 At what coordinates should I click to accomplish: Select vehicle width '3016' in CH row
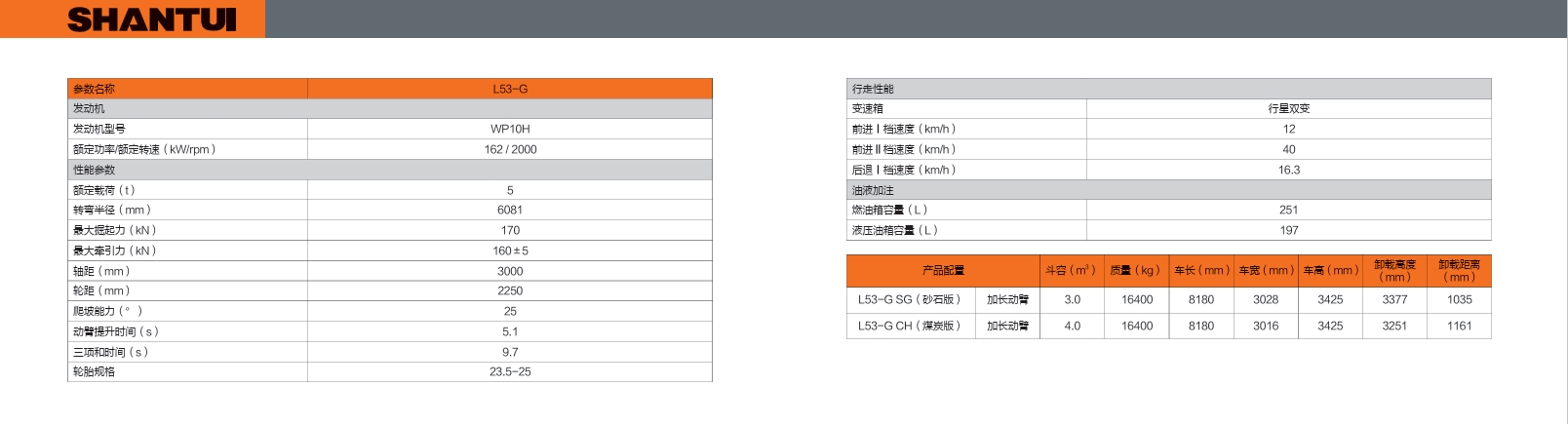(1266, 326)
